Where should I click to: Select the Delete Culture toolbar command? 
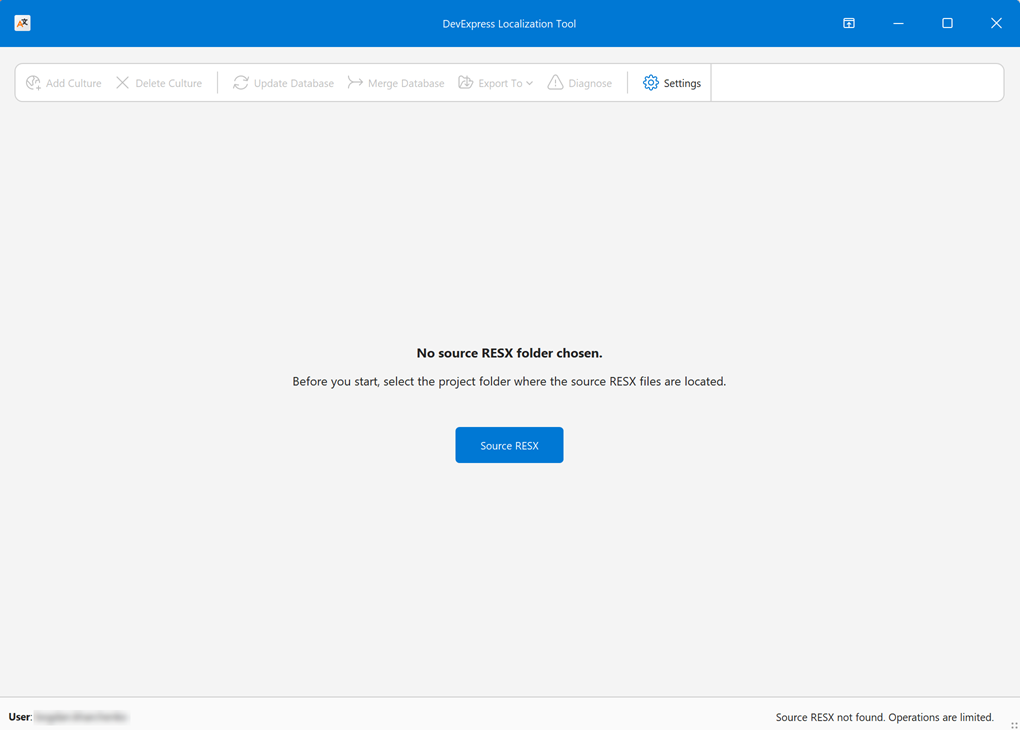tap(160, 83)
